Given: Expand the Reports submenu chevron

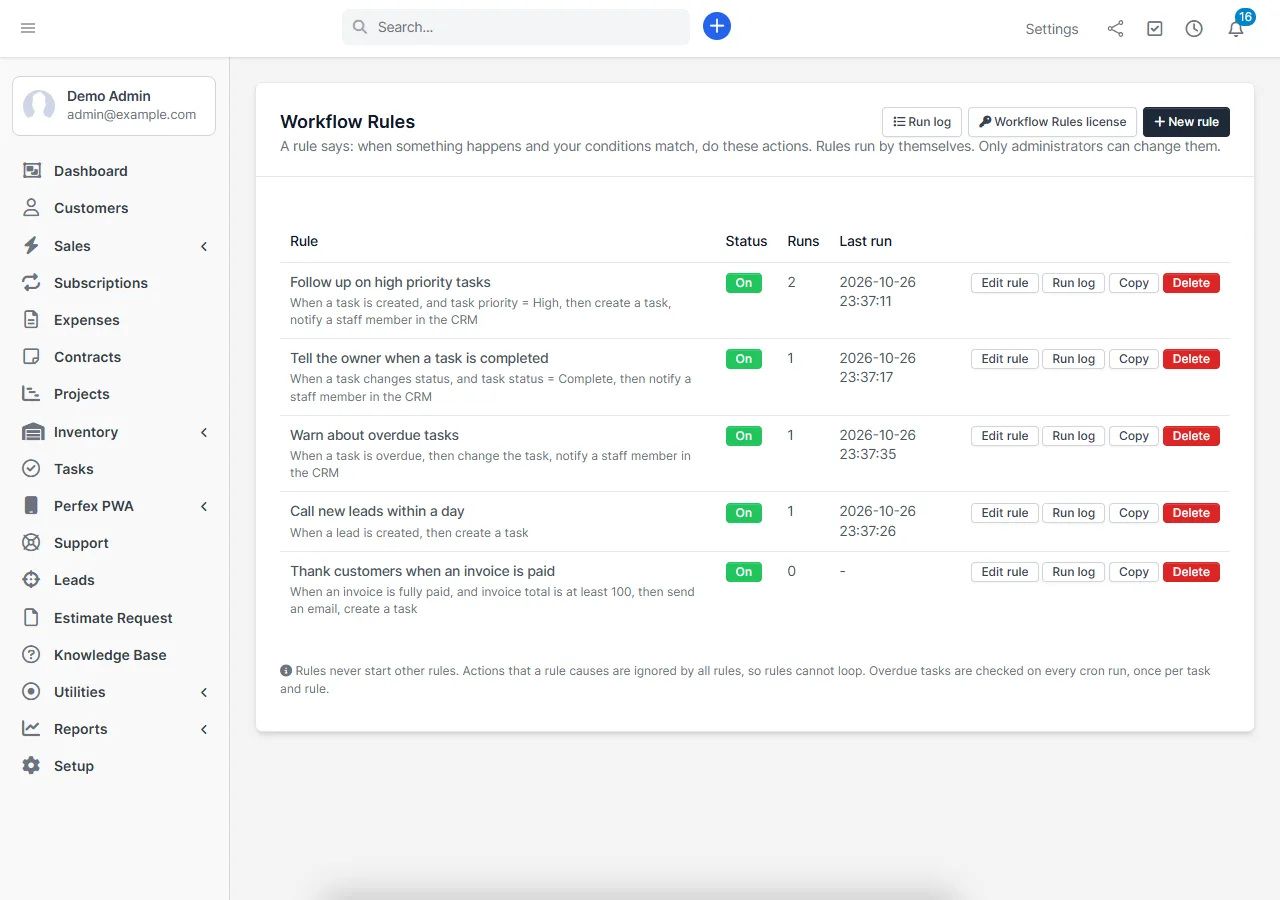Looking at the screenshot, I should pyautogui.click(x=204, y=729).
